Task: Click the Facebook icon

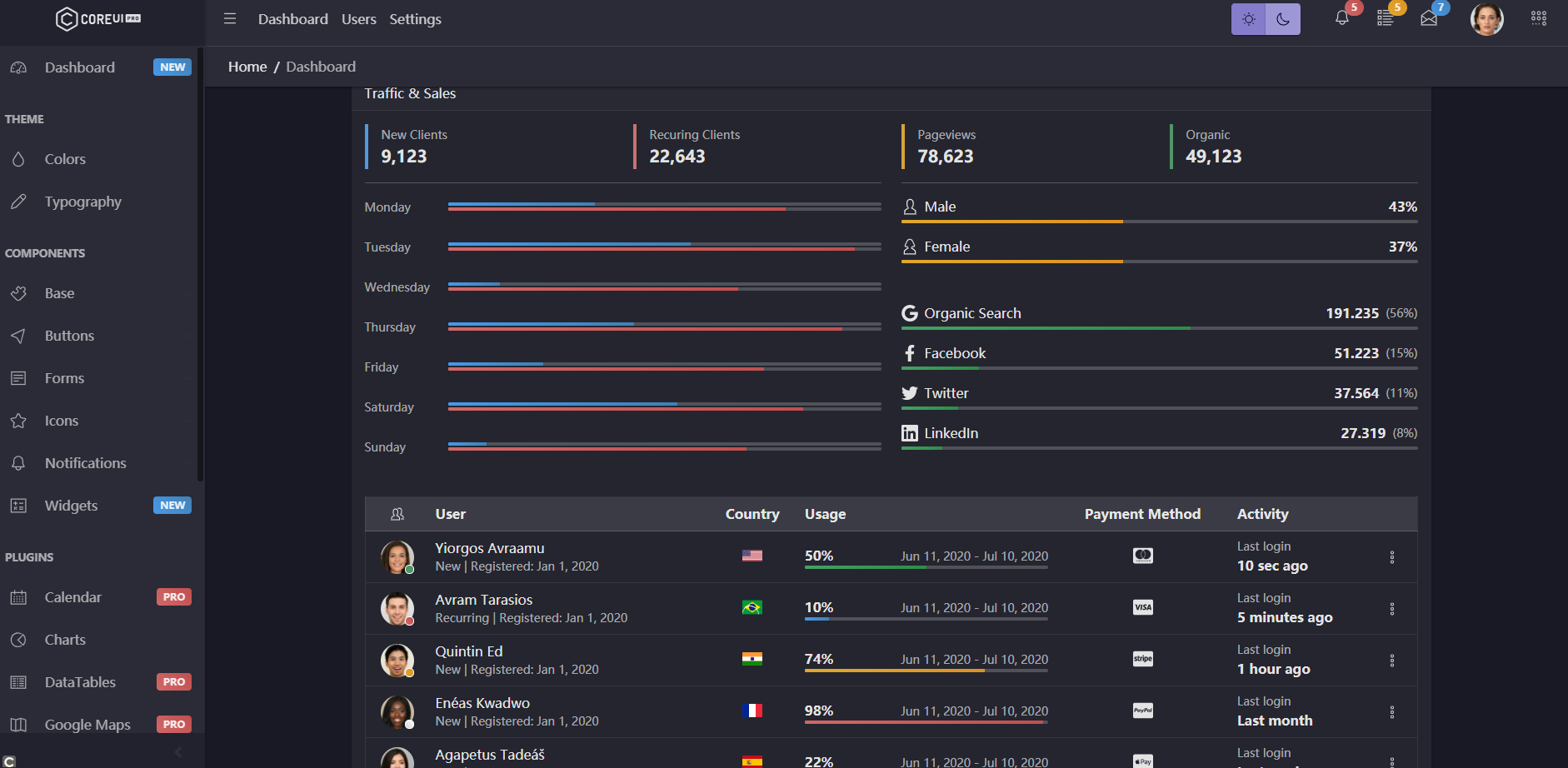Action: click(910, 353)
